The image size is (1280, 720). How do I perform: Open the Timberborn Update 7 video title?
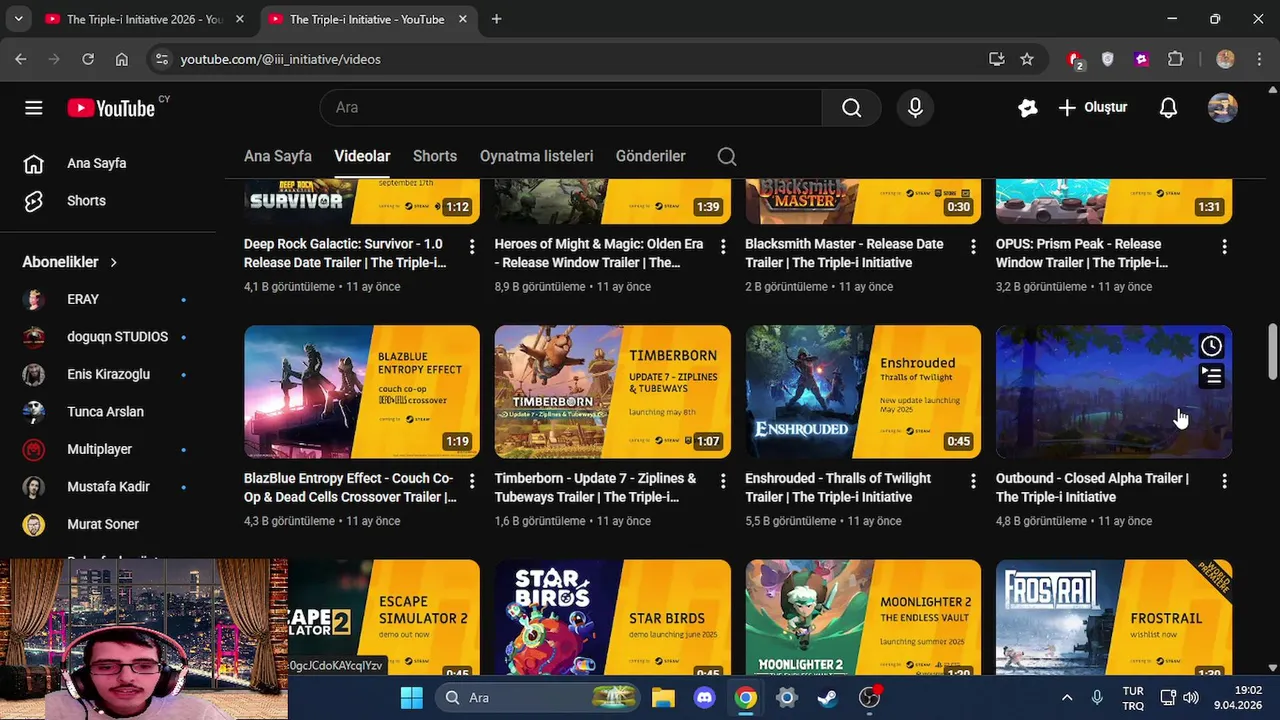click(x=596, y=487)
